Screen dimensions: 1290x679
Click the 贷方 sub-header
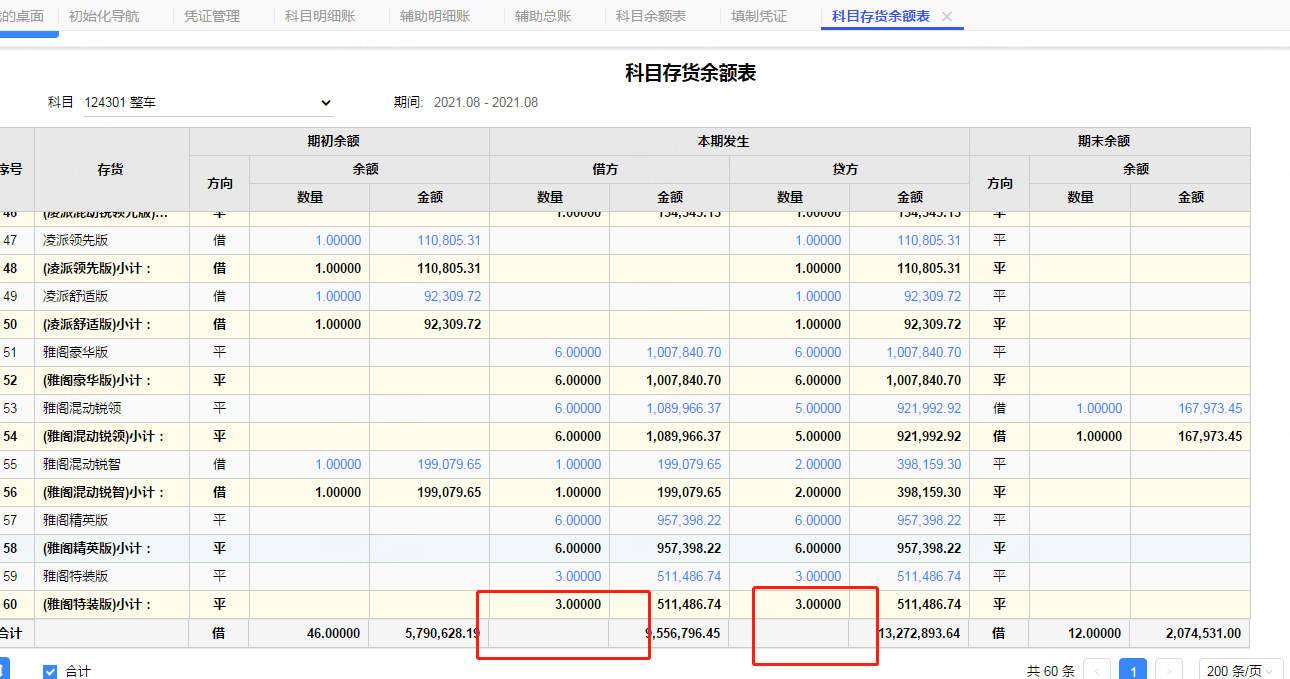849,169
